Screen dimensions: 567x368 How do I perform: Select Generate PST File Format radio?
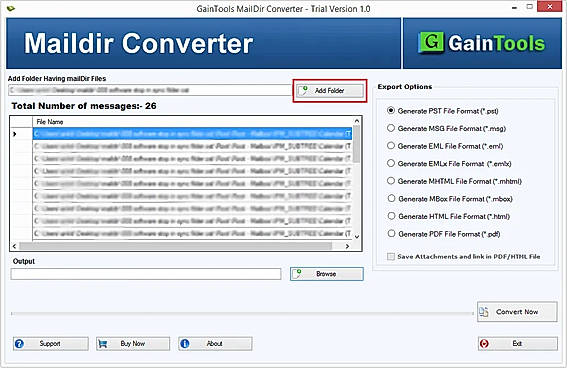(x=391, y=111)
